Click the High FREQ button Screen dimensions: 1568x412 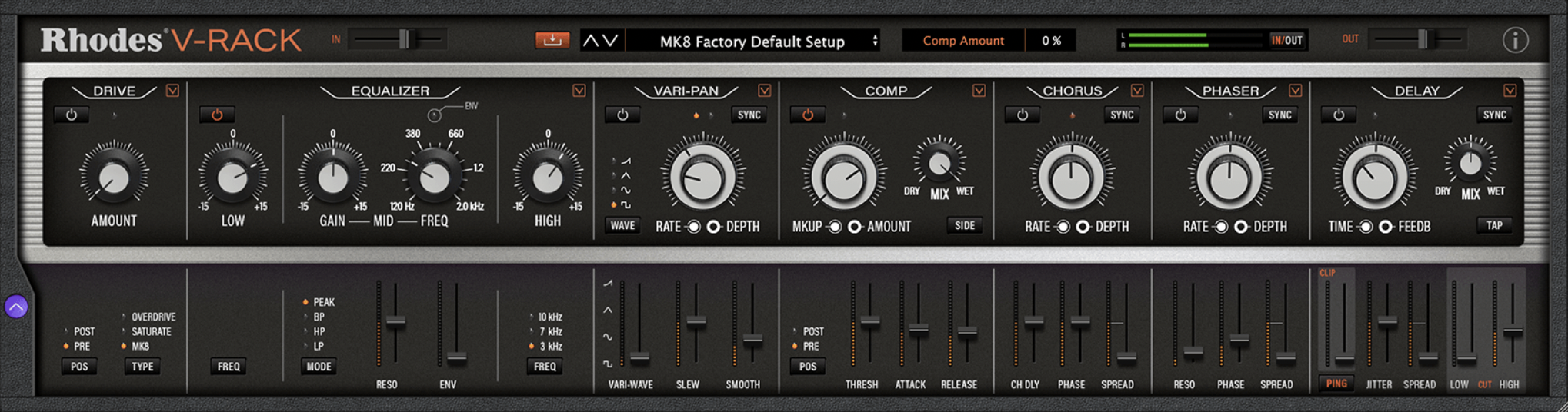point(545,367)
